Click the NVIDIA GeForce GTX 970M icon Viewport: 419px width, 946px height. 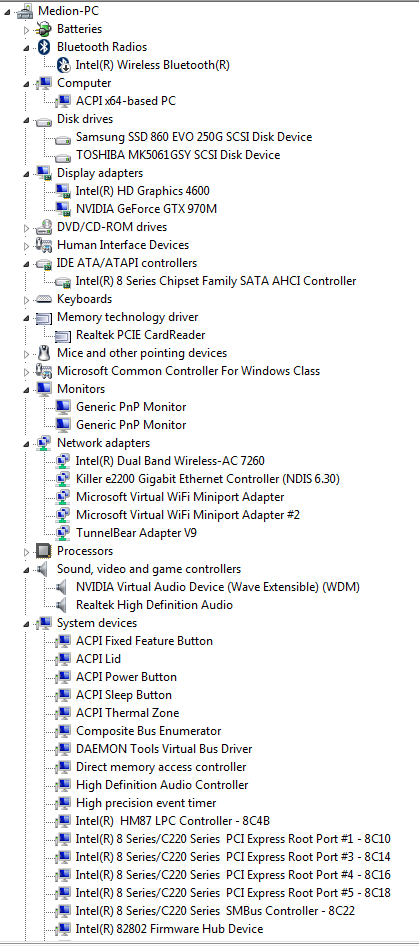[x=63, y=209]
